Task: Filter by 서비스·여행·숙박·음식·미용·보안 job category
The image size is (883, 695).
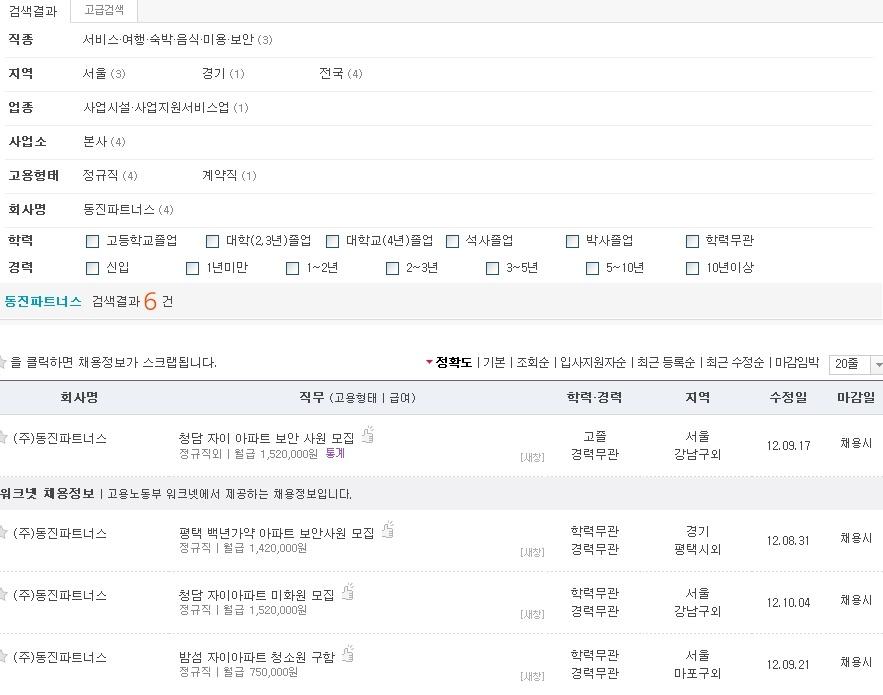Action: click(x=177, y=39)
